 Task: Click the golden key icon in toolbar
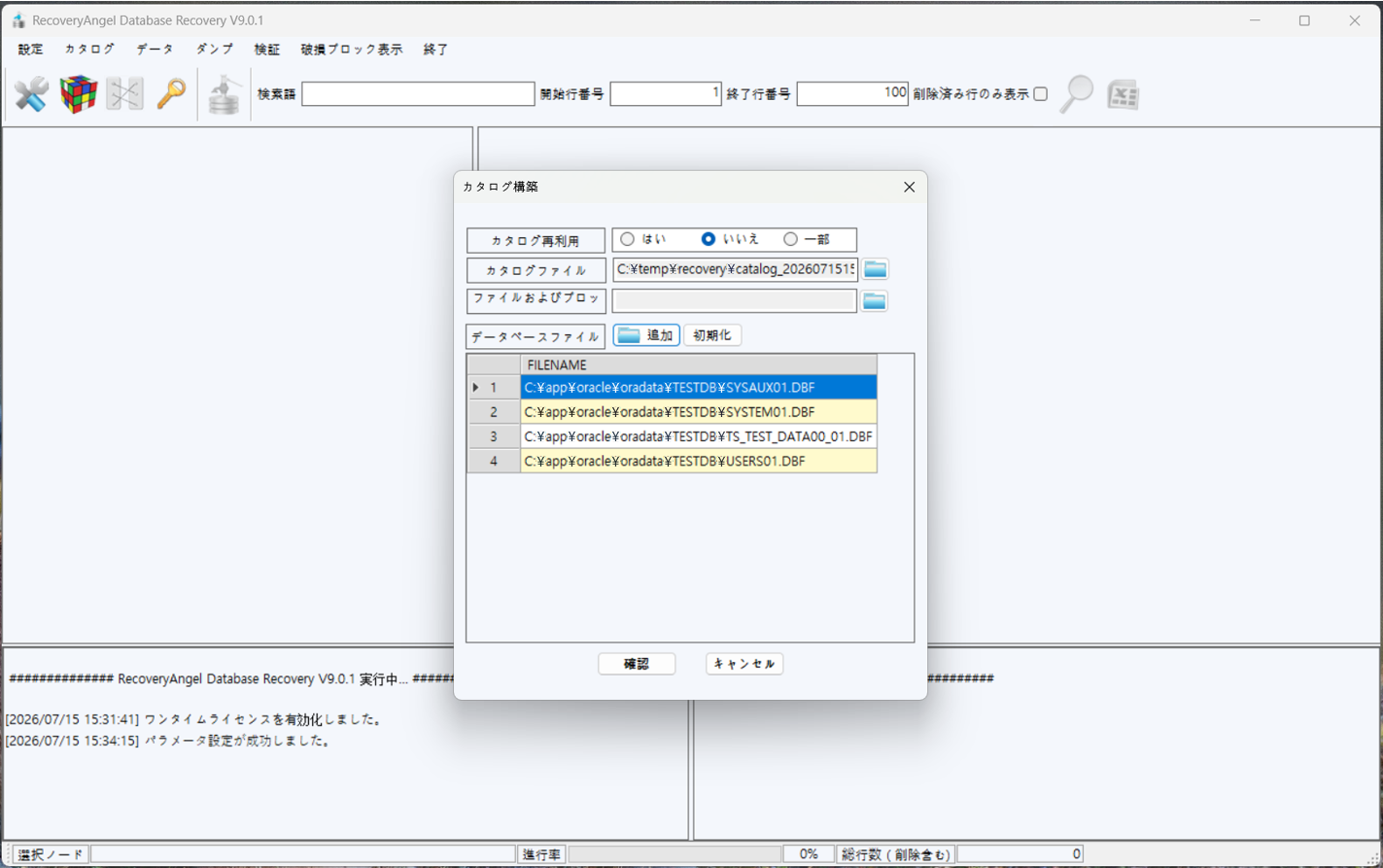[171, 94]
